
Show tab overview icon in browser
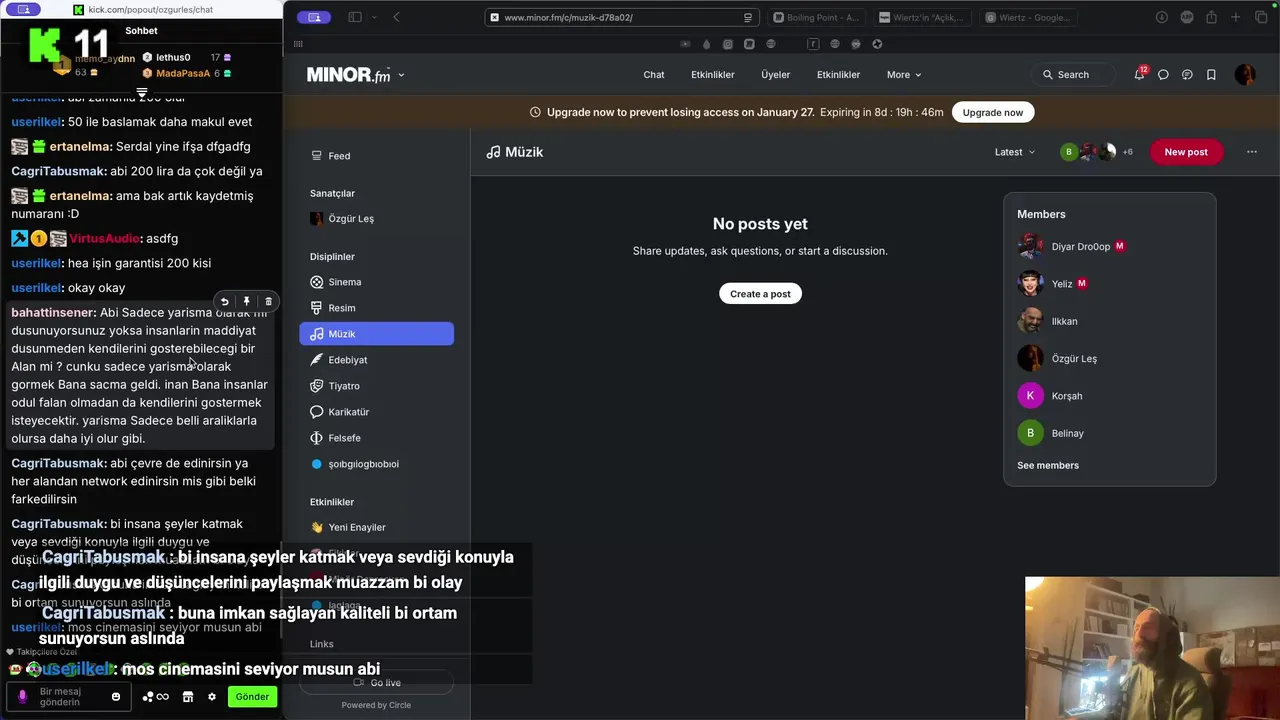[1259, 17]
